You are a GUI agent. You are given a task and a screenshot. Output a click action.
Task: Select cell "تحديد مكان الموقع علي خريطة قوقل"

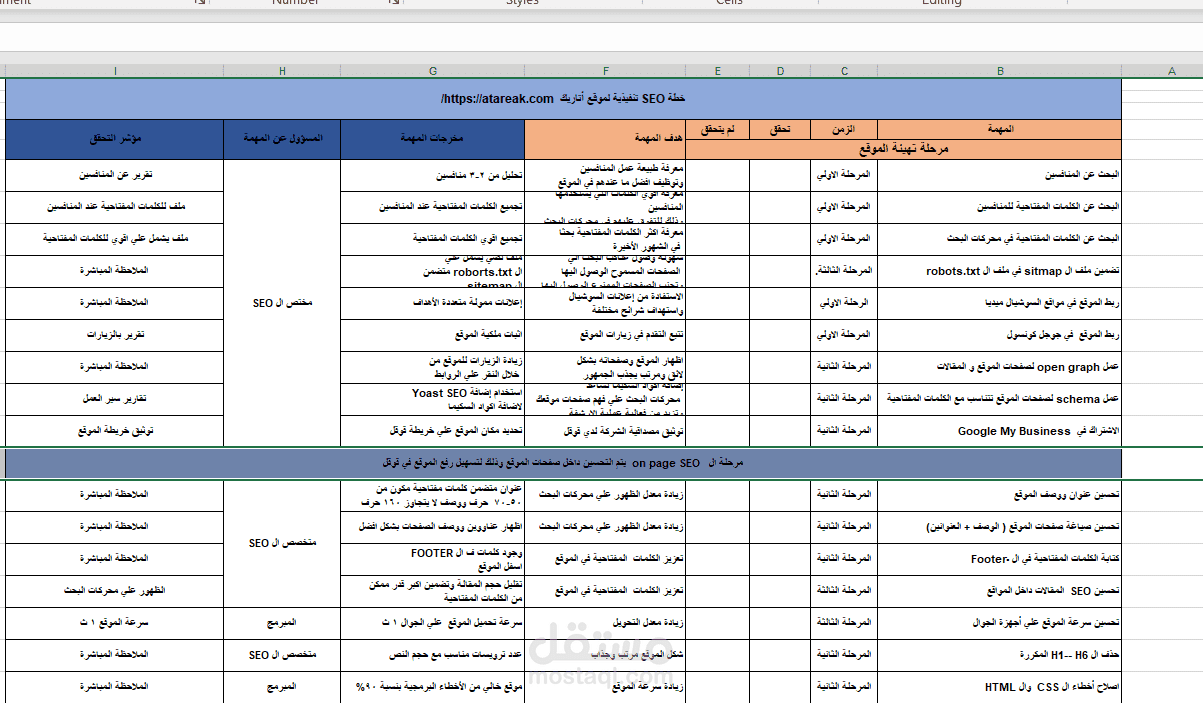coord(433,431)
